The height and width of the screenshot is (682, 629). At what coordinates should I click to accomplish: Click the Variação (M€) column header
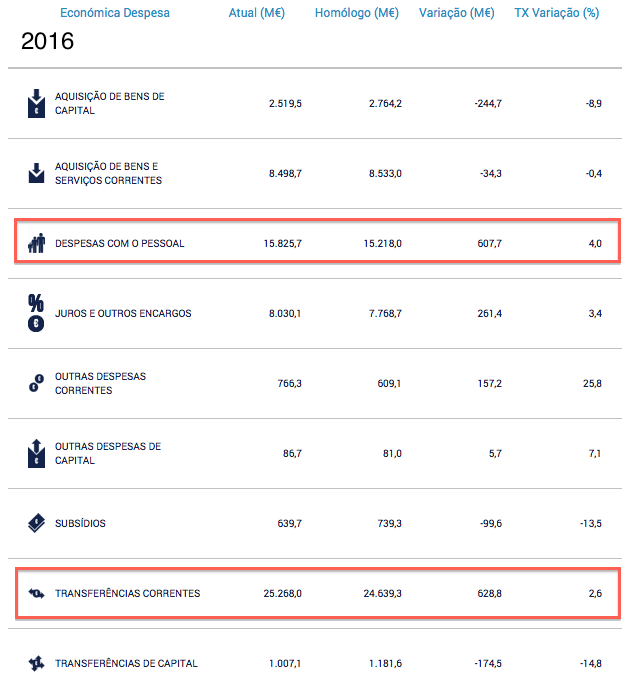click(457, 13)
